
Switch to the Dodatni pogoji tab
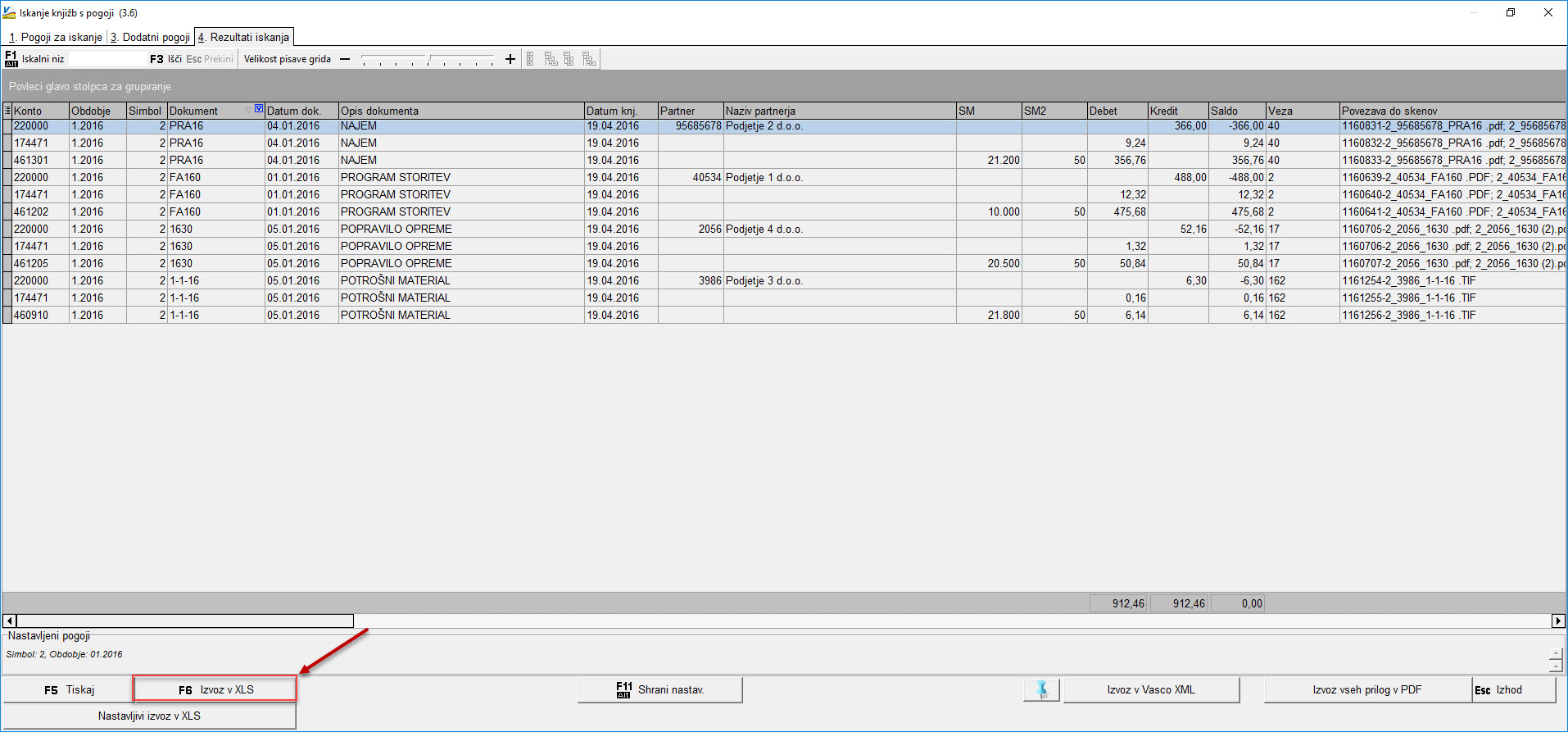click(151, 37)
